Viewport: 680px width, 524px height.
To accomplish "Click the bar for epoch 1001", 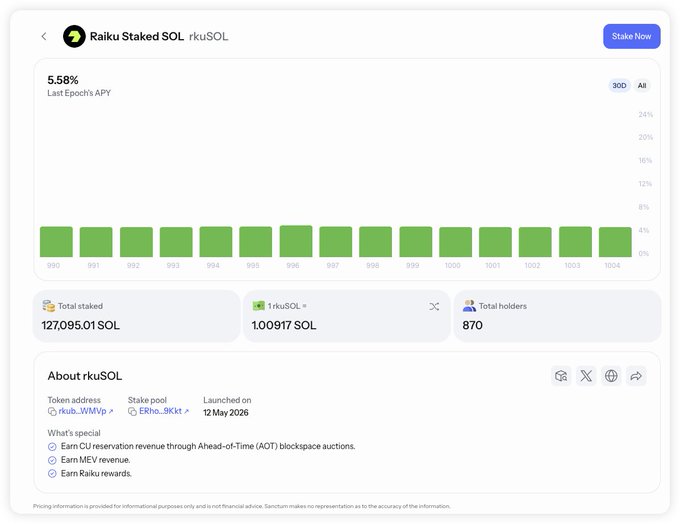I will click(495, 242).
